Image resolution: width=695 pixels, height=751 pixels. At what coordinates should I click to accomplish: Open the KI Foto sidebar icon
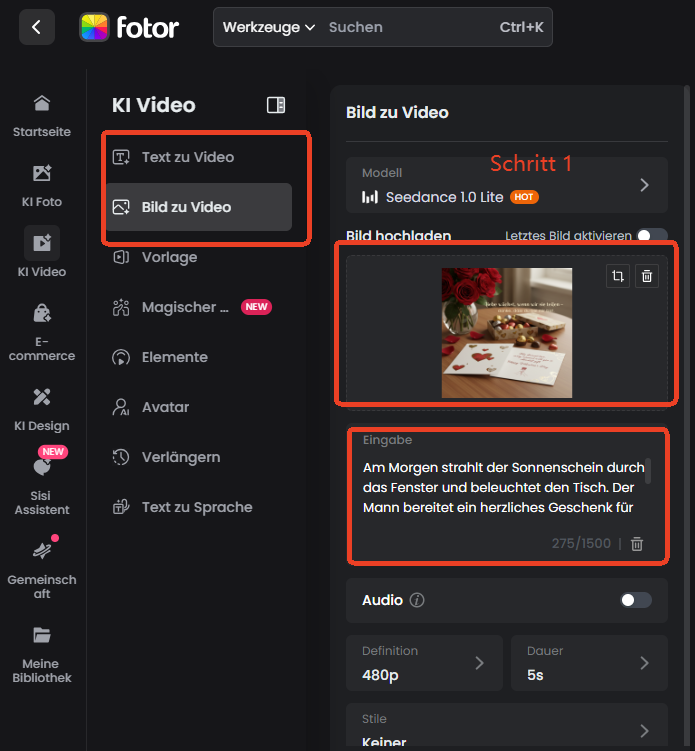point(42,185)
